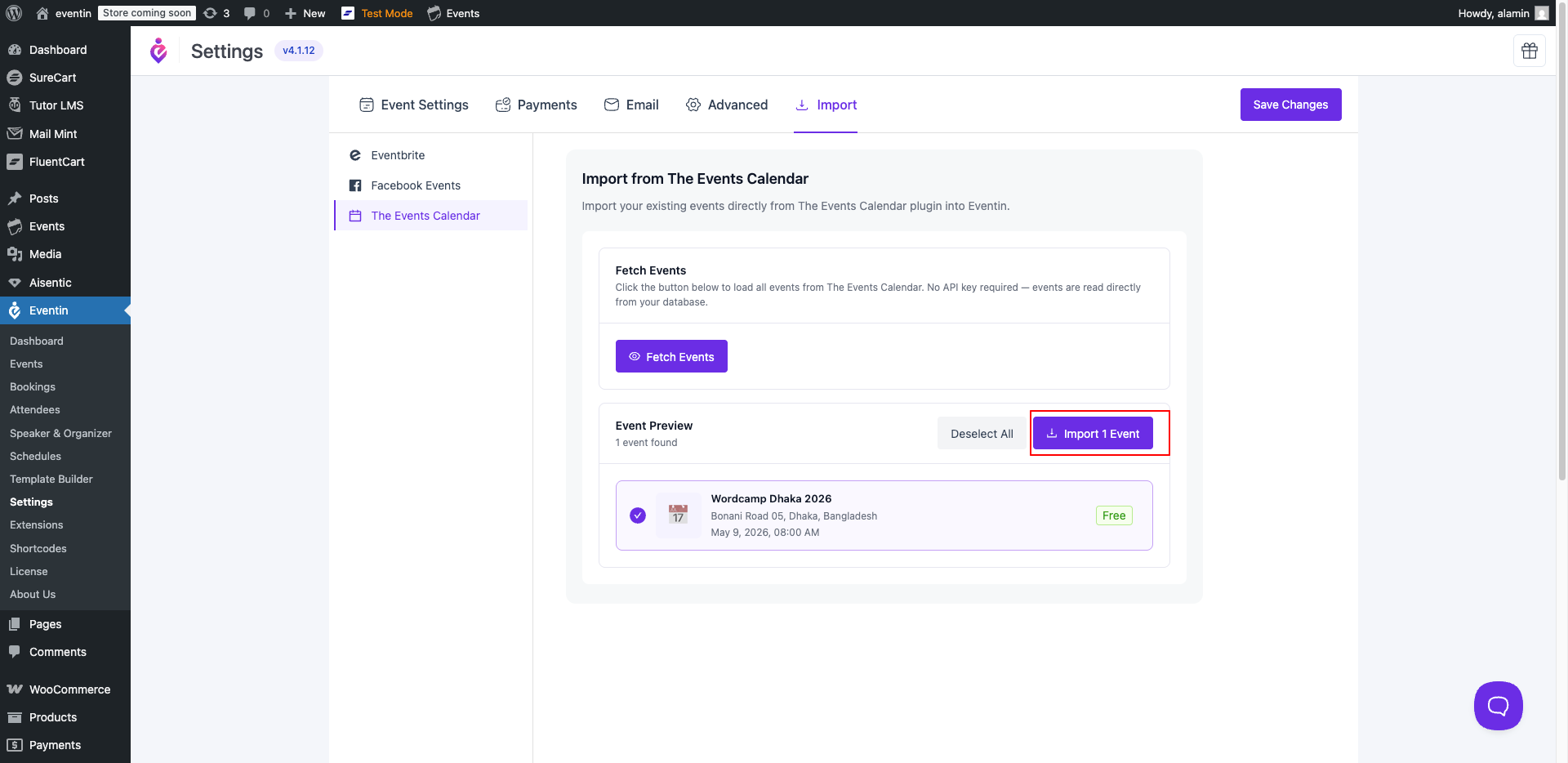Click the Wordcamp Dhaka 2026 event title

(x=771, y=498)
